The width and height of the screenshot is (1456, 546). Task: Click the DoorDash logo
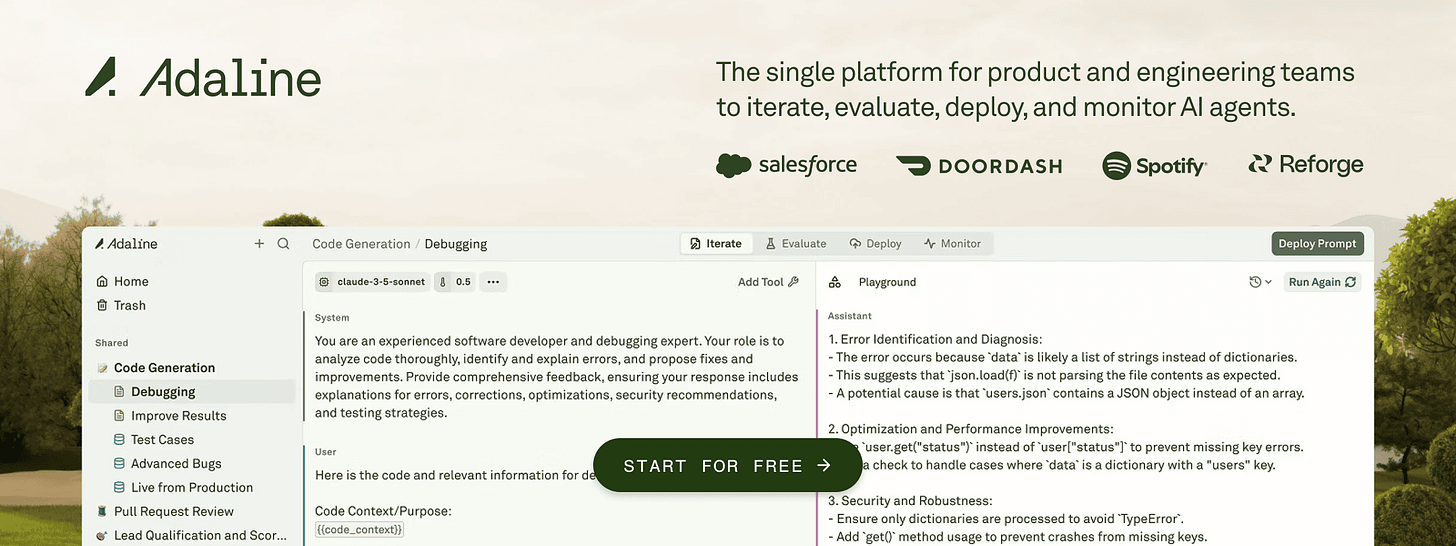(x=978, y=166)
